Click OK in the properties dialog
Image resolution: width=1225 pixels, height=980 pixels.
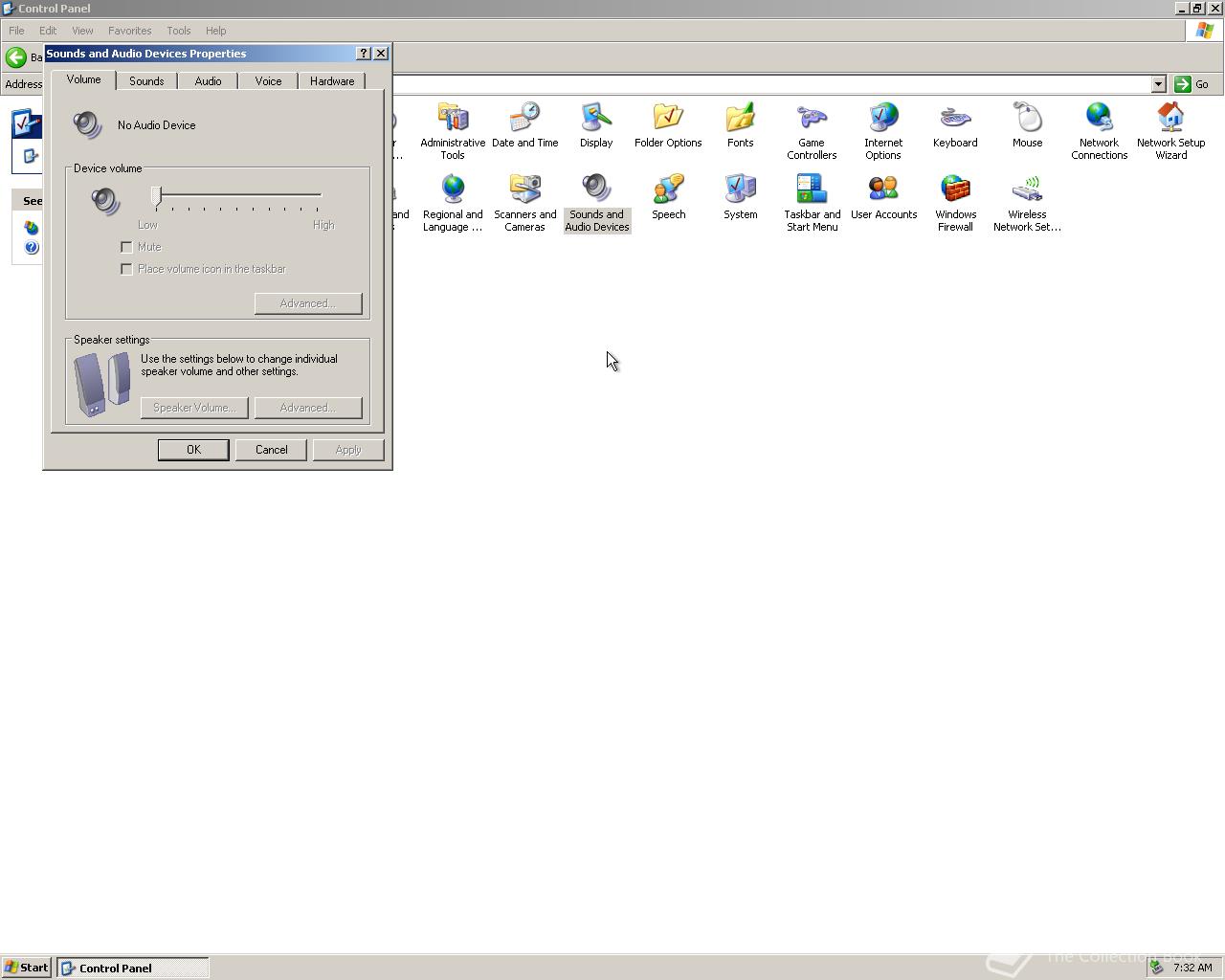pos(193,450)
